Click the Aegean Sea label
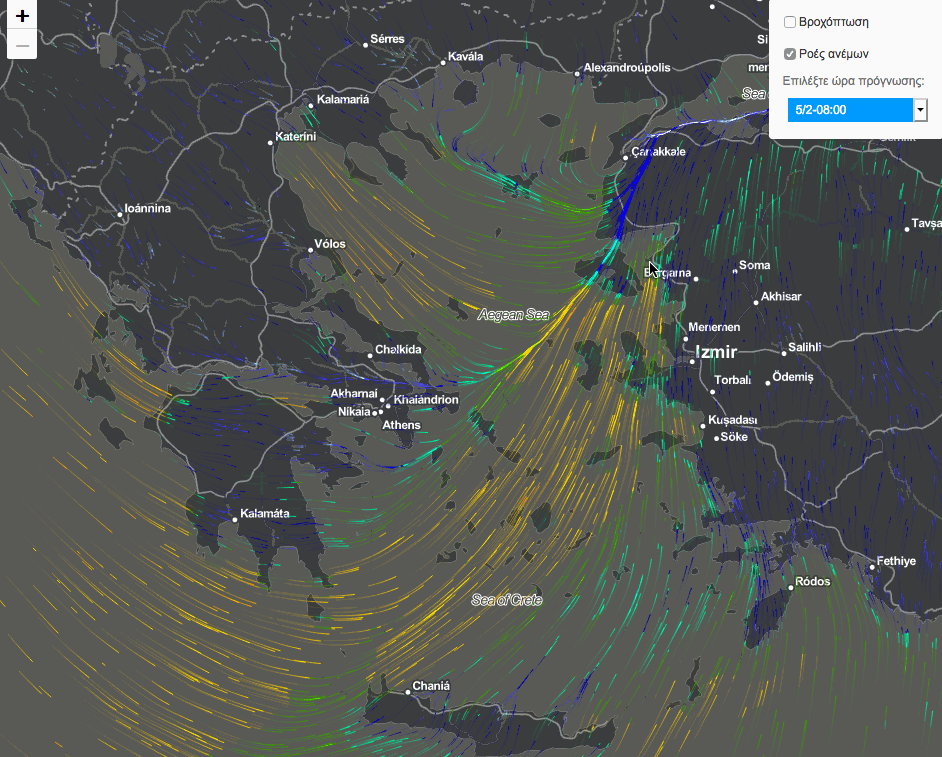 tap(514, 314)
